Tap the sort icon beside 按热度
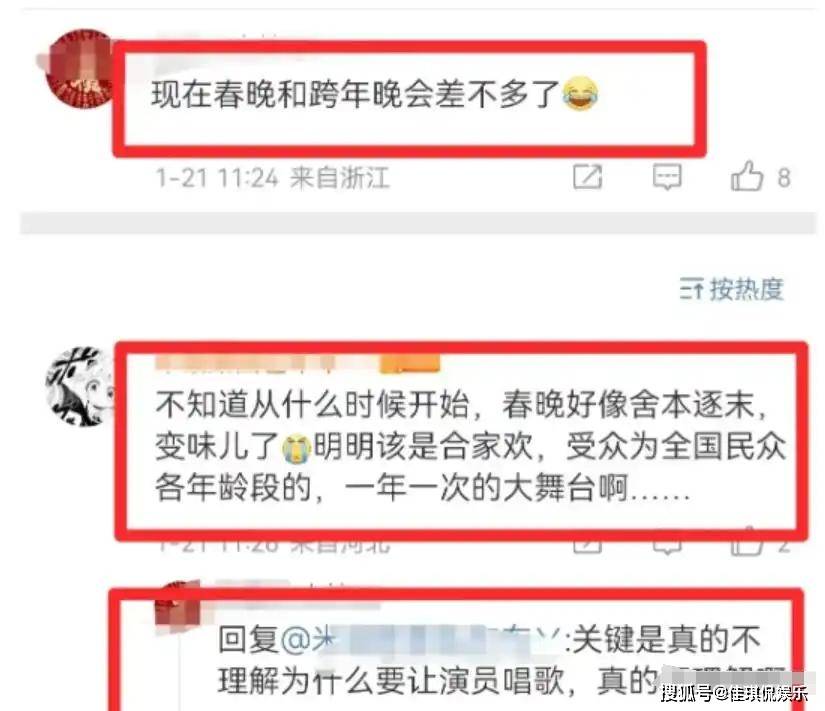 point(691,288)
